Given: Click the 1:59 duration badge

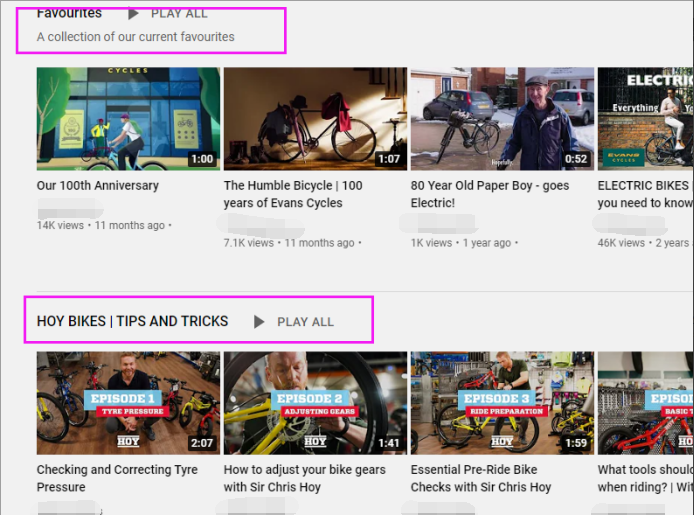Looking at the screenshot, I should tap(576, 443).
